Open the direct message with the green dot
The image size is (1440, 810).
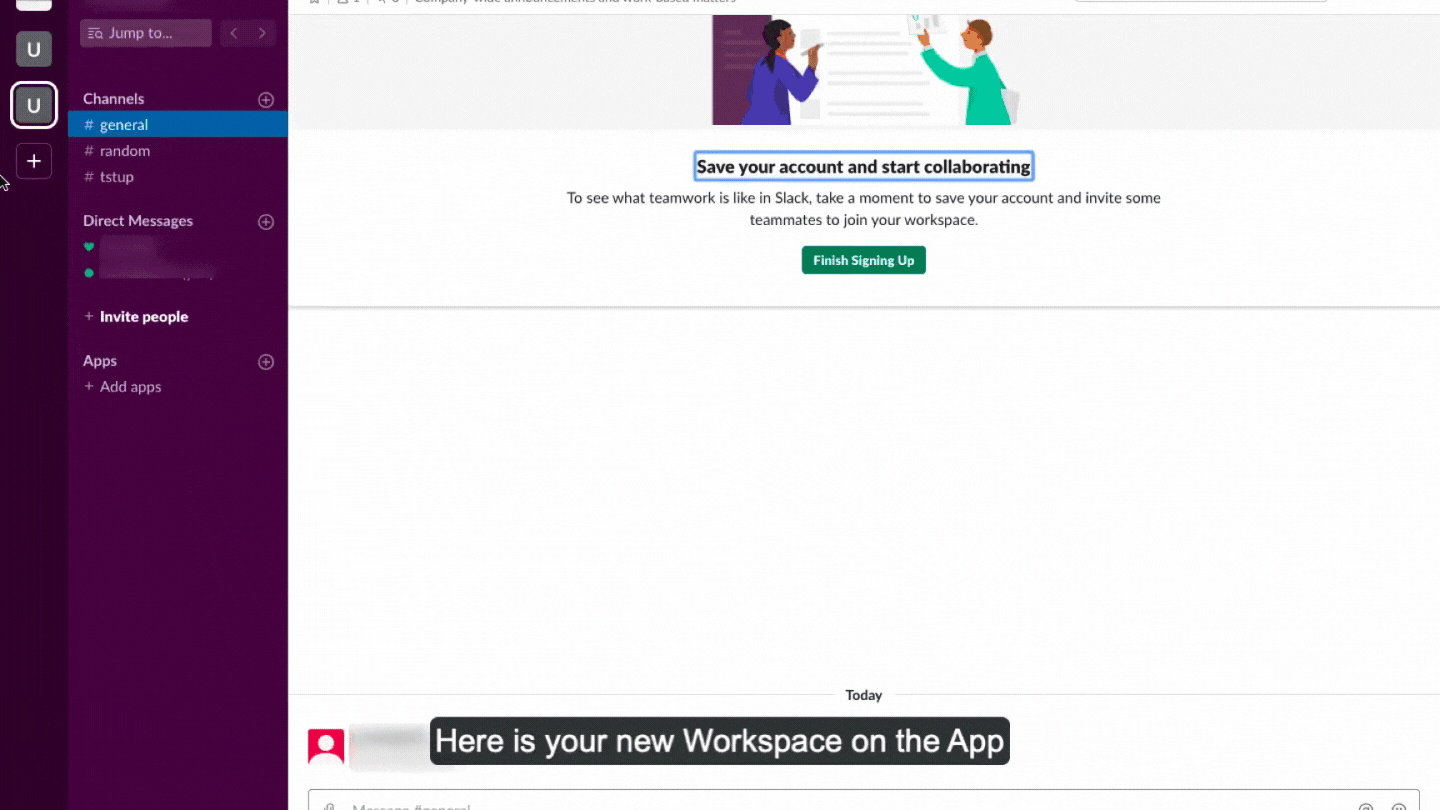[x=178, y=272]
